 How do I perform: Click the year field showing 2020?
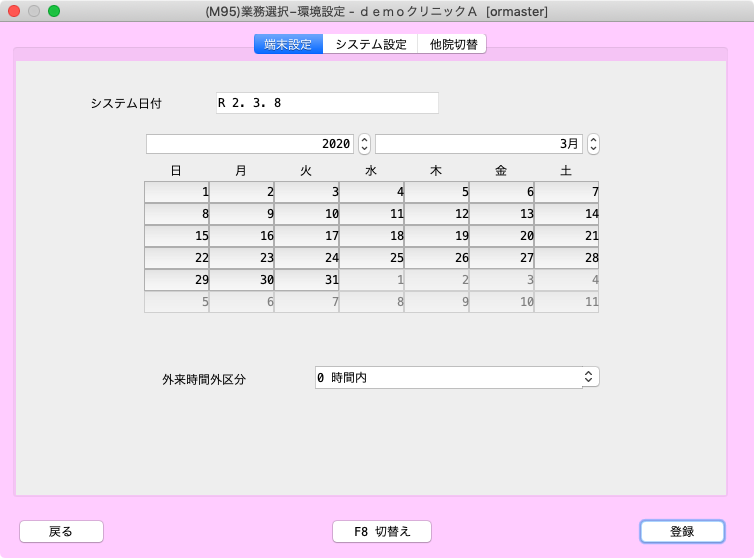(x=250, y=144)
